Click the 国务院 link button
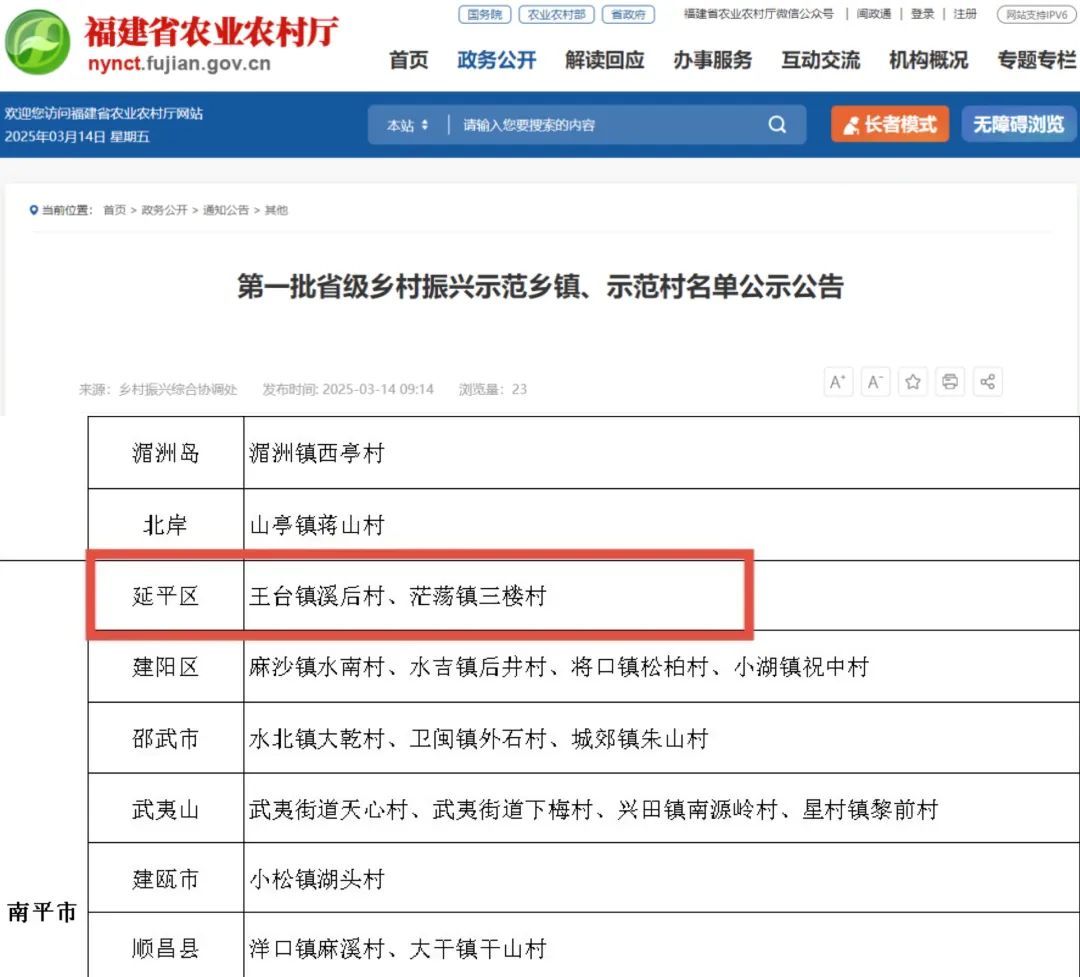 [x=485, y=14]
